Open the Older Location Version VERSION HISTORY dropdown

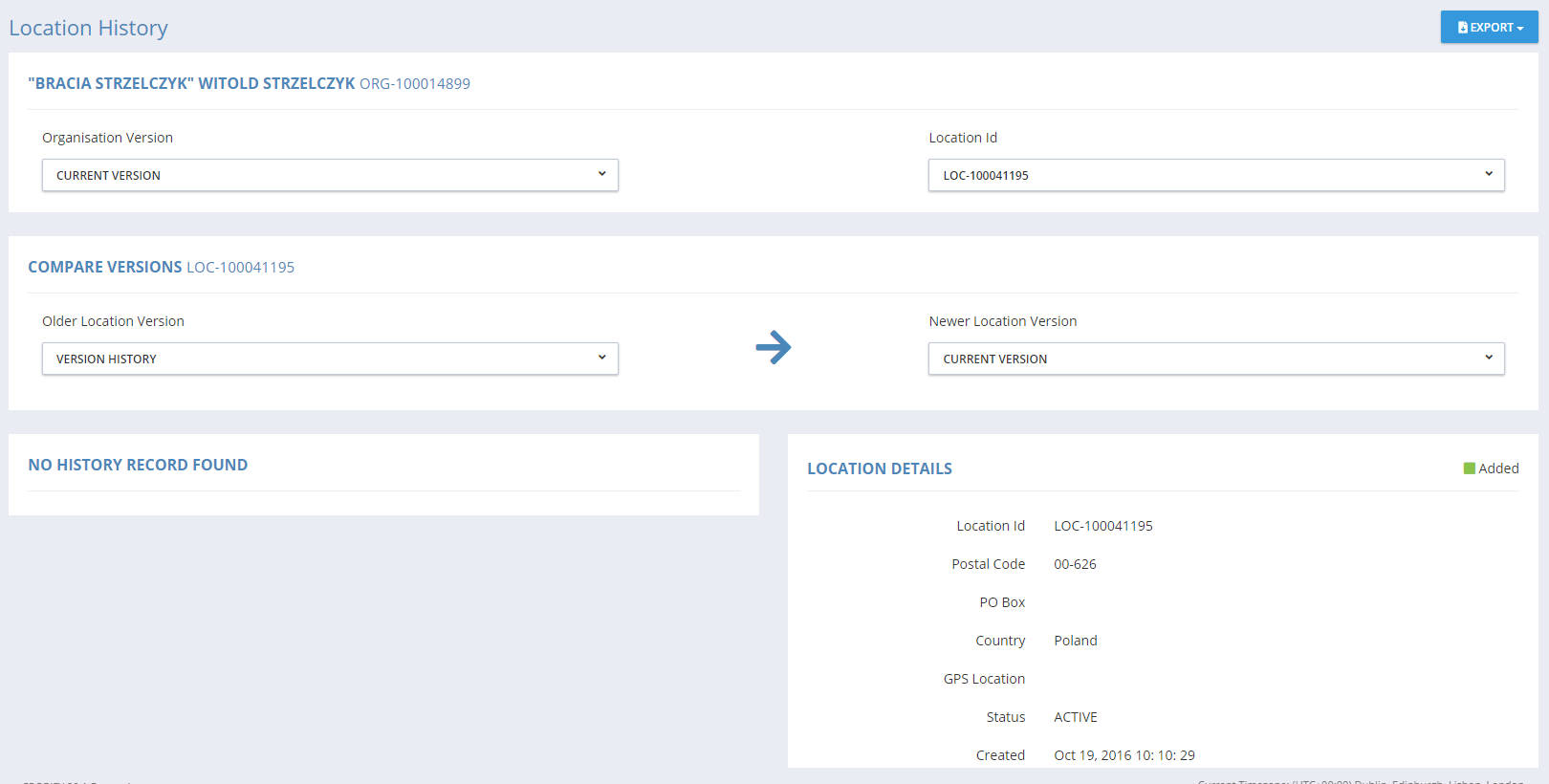point(330,359)
